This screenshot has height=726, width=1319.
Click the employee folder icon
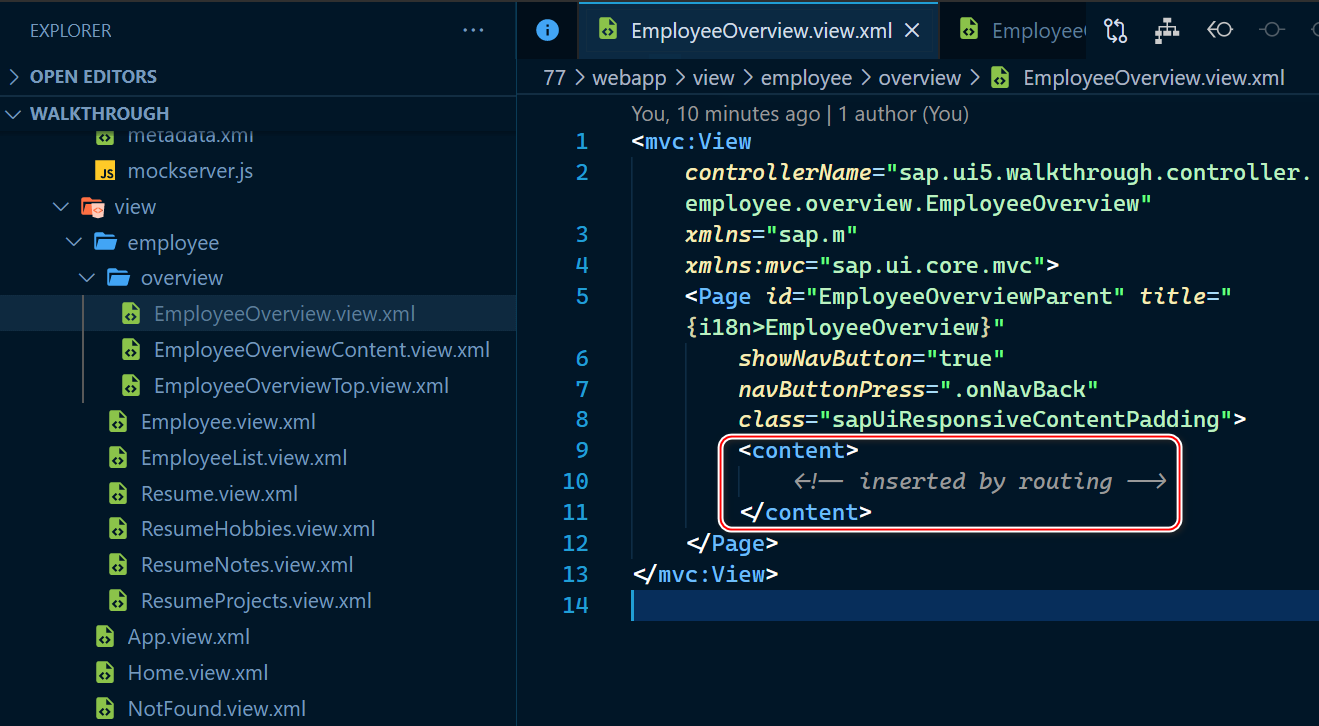pos(105,243)
